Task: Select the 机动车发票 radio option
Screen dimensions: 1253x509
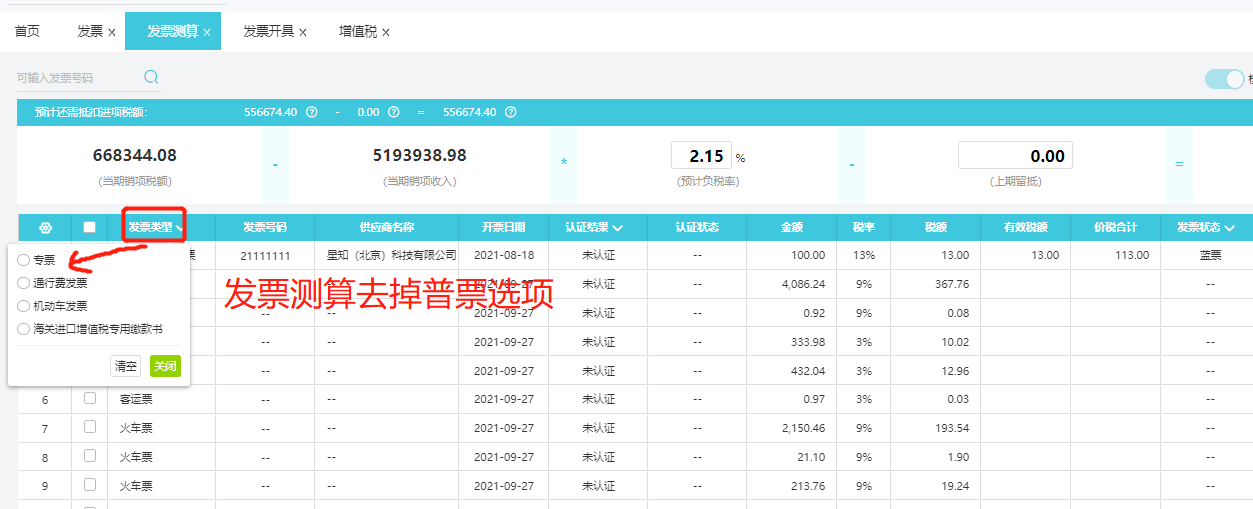Action: tap(24, 306)
